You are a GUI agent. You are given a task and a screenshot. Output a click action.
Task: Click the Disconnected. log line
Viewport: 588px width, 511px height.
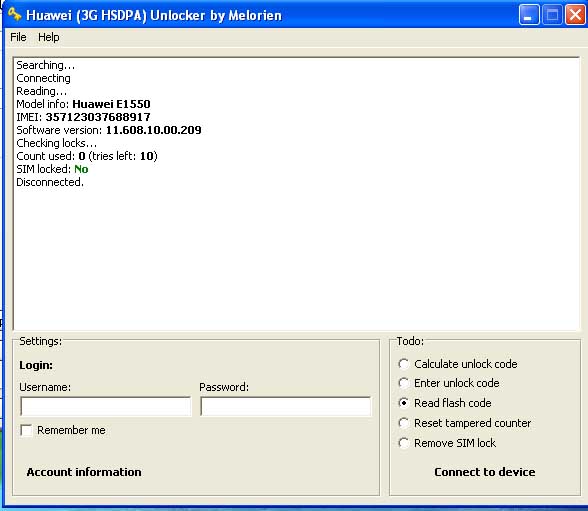pos(50,182)
